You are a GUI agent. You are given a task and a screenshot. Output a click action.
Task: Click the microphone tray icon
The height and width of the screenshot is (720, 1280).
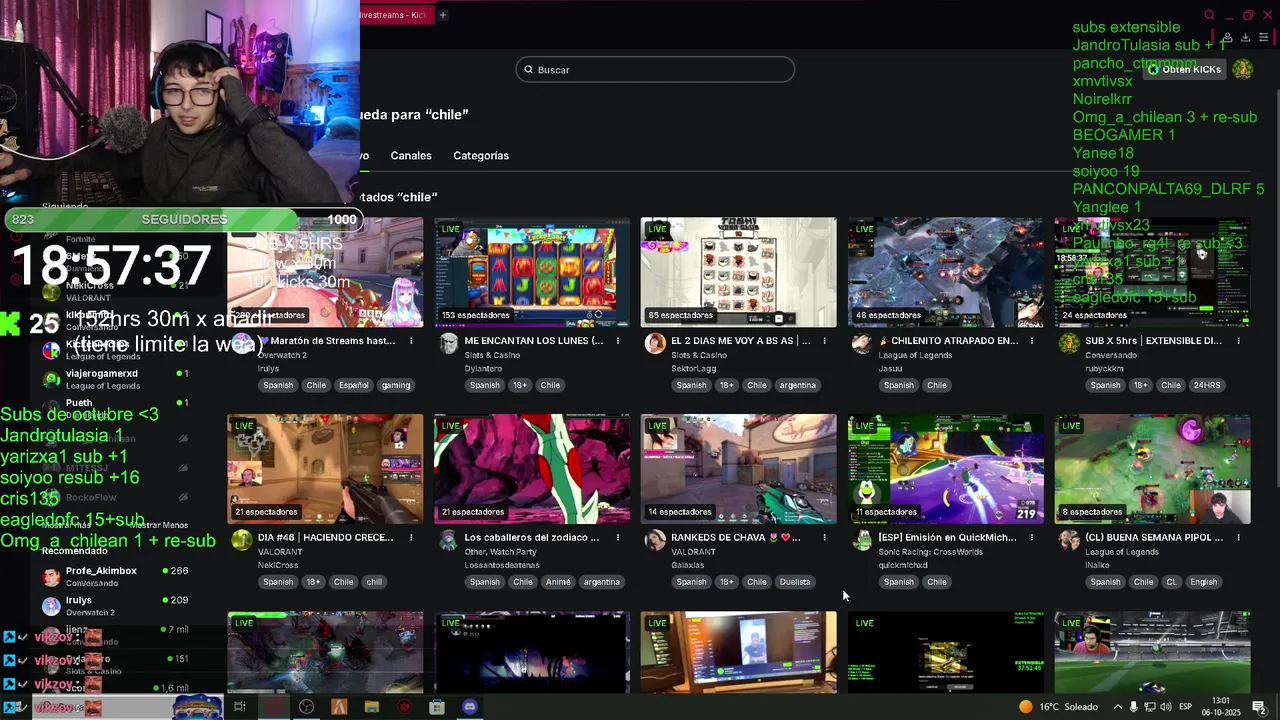point(1134,707)
